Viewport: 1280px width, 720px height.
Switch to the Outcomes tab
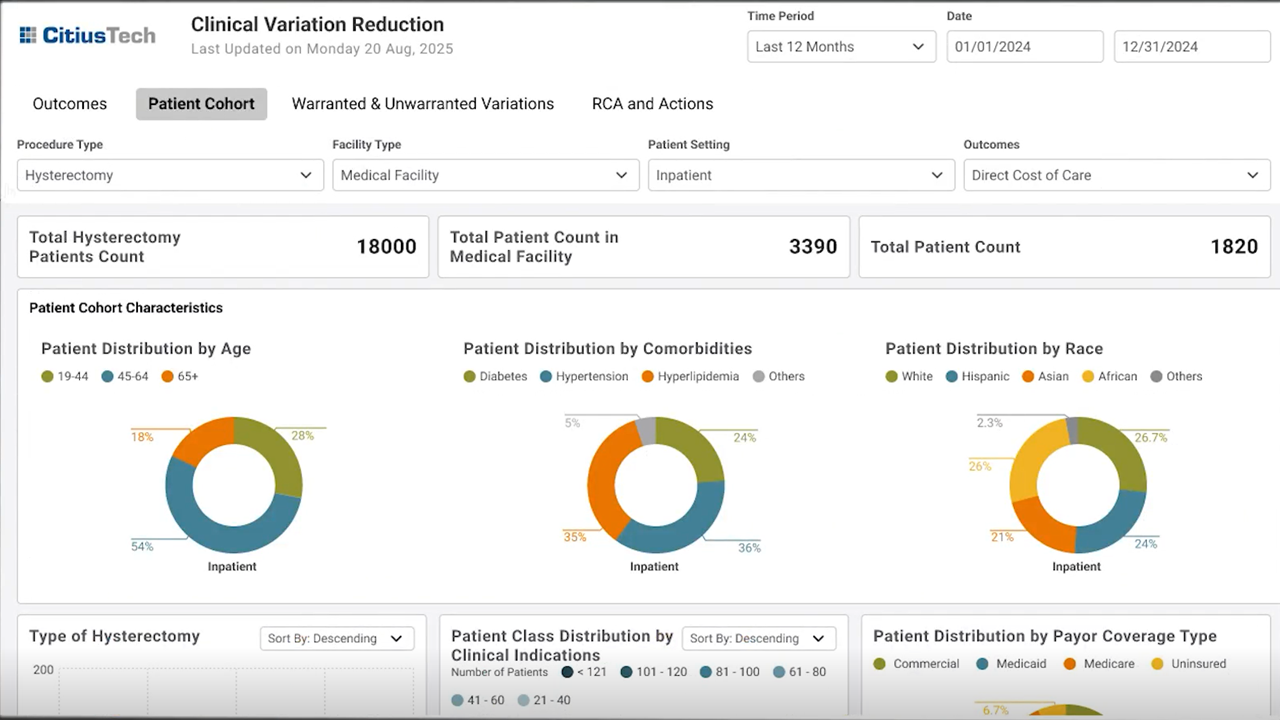70,104
